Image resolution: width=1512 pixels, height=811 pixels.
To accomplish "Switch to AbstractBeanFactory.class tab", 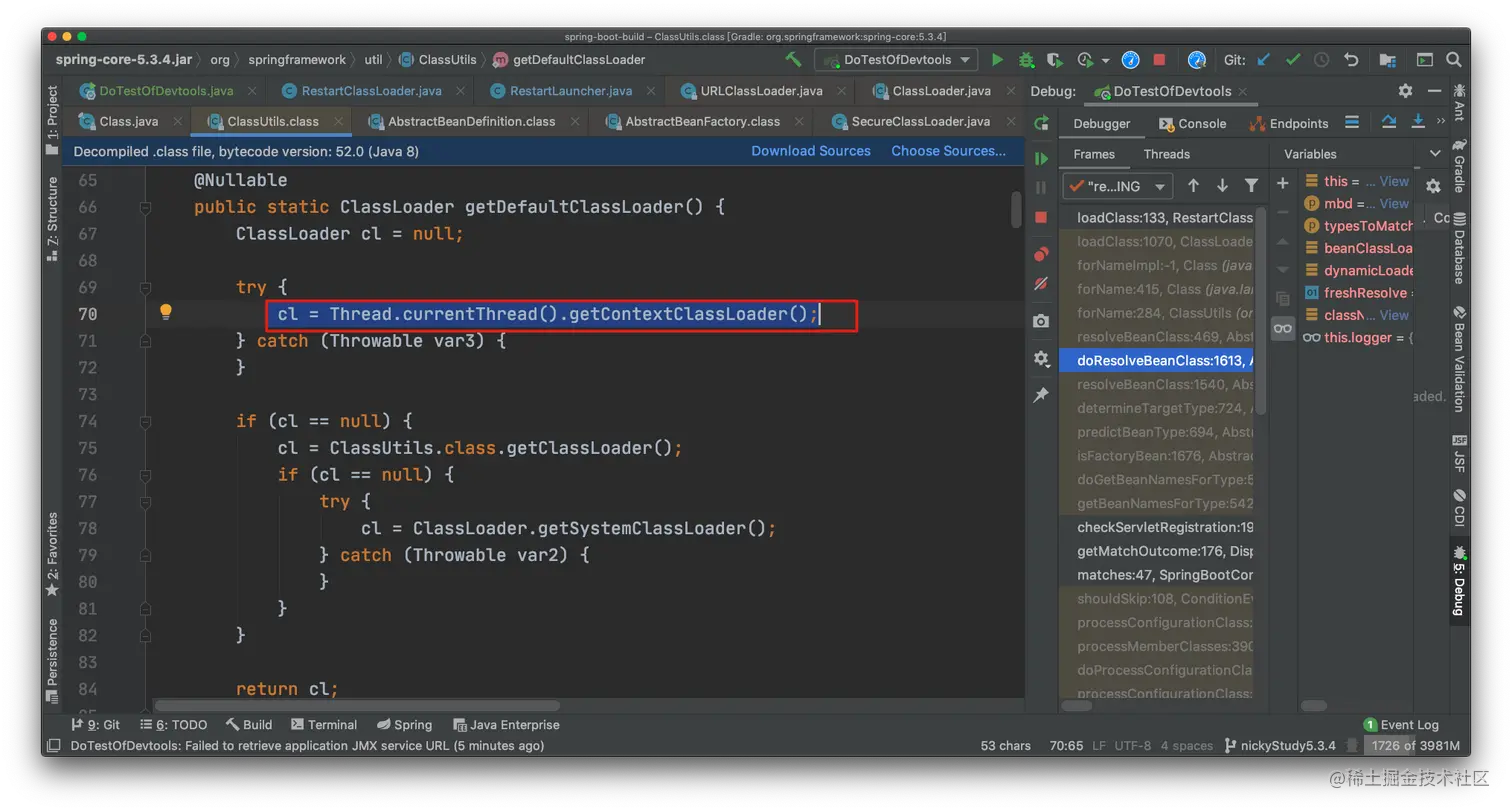I will point(702,122).
